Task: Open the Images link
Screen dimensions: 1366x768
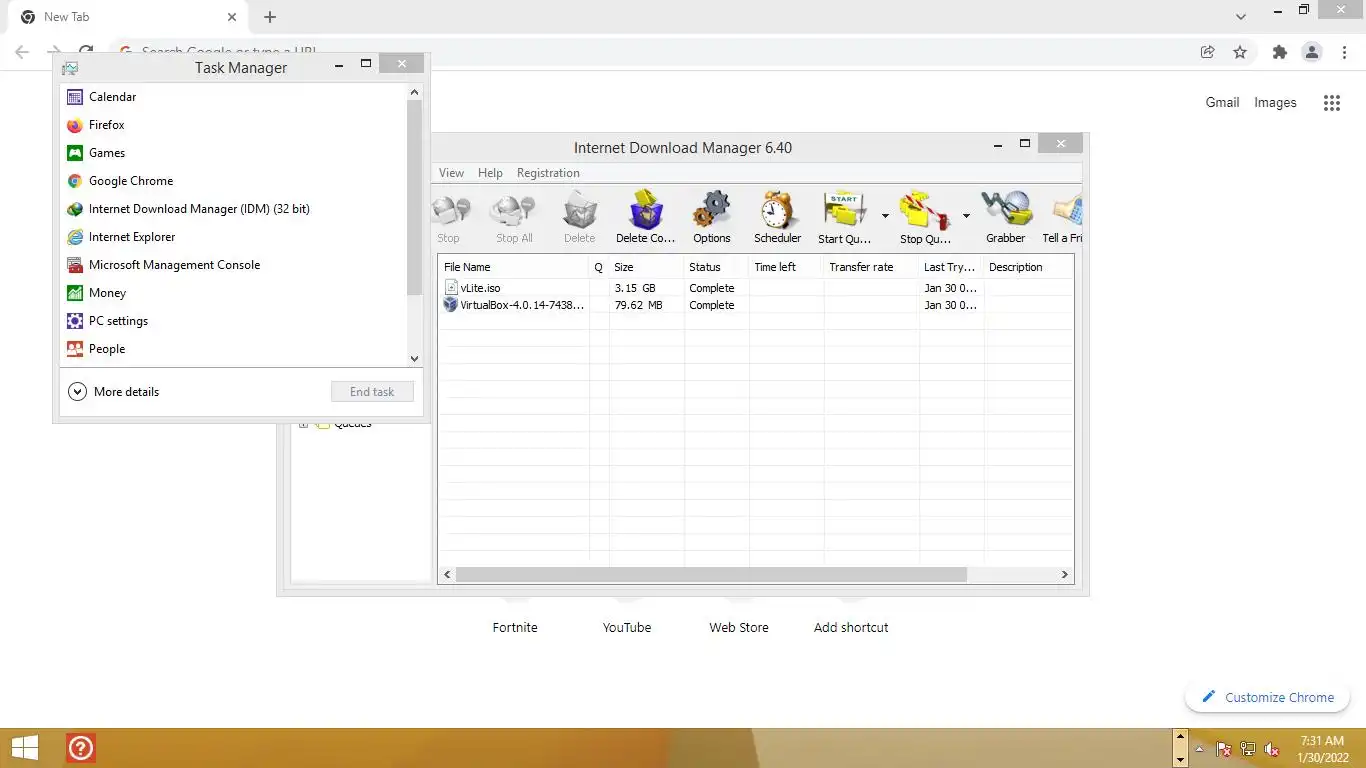Action: pyautogui.click(x=1275, y=102)
